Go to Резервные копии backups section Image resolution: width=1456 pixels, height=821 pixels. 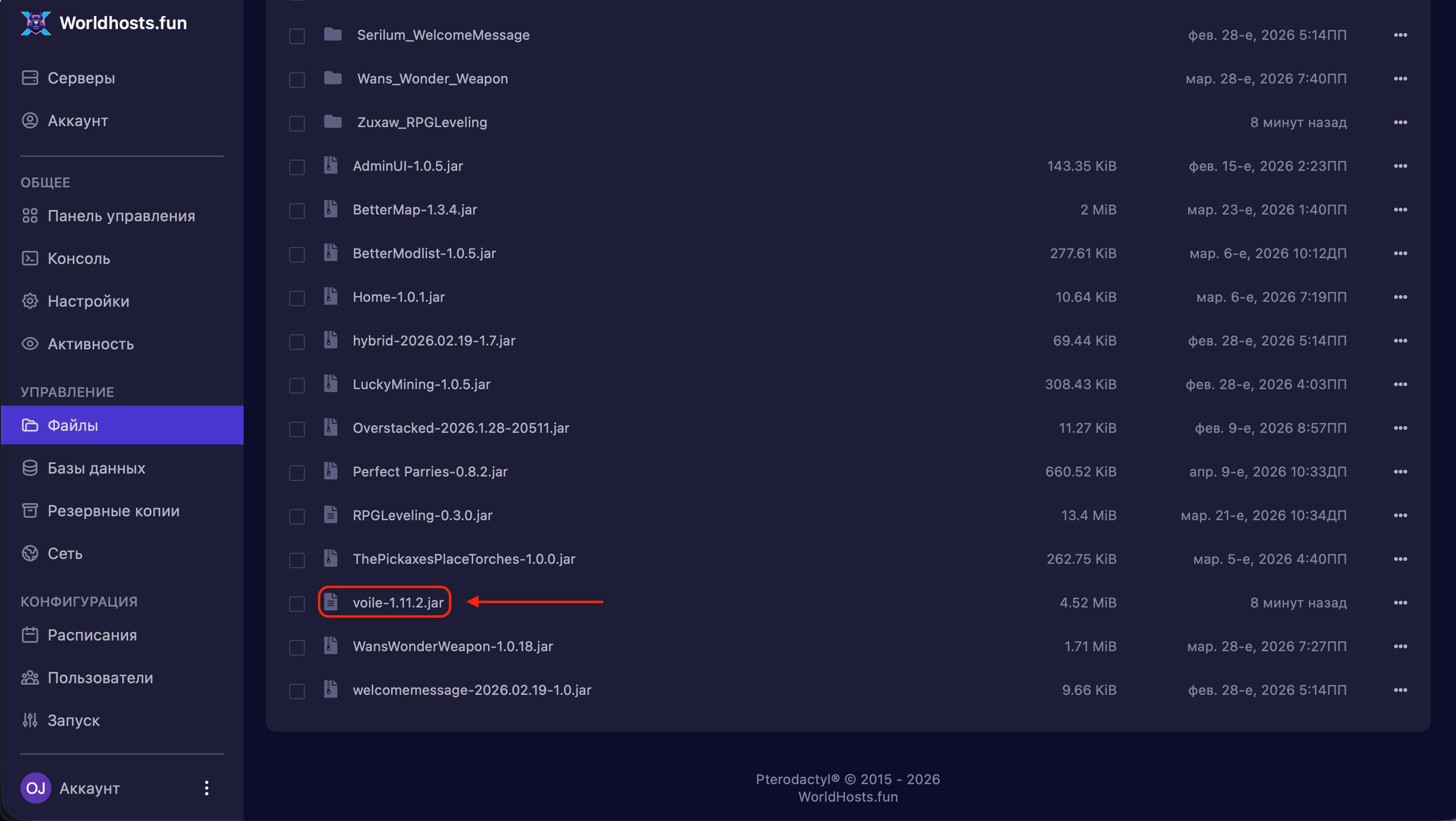(x=113, y=511)
